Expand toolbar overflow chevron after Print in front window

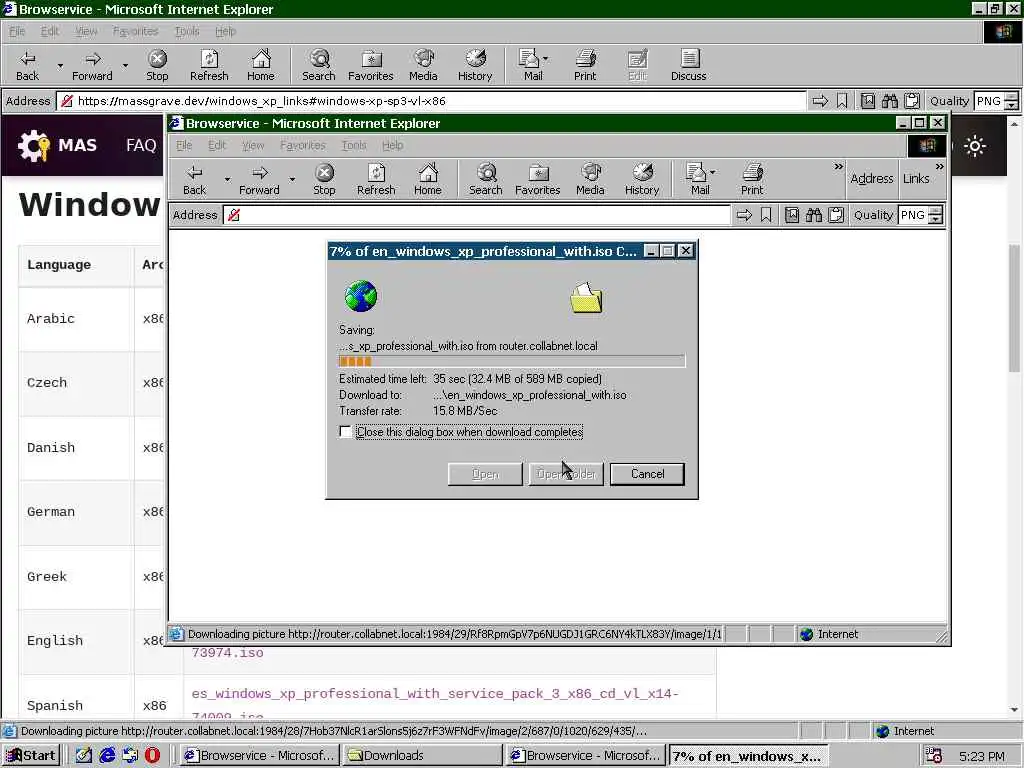(839, 167)
